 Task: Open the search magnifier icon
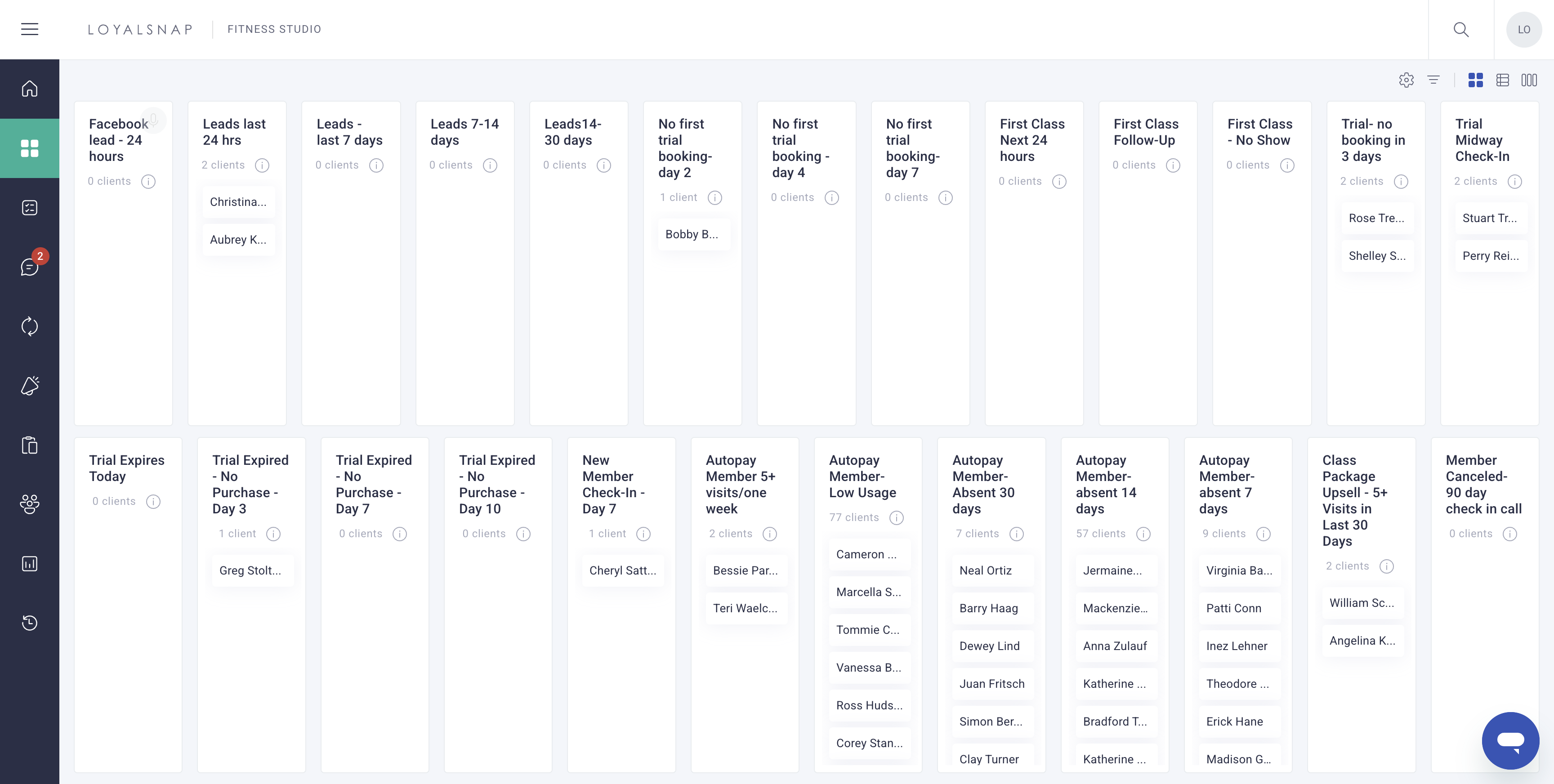(x=1461, y=29)
